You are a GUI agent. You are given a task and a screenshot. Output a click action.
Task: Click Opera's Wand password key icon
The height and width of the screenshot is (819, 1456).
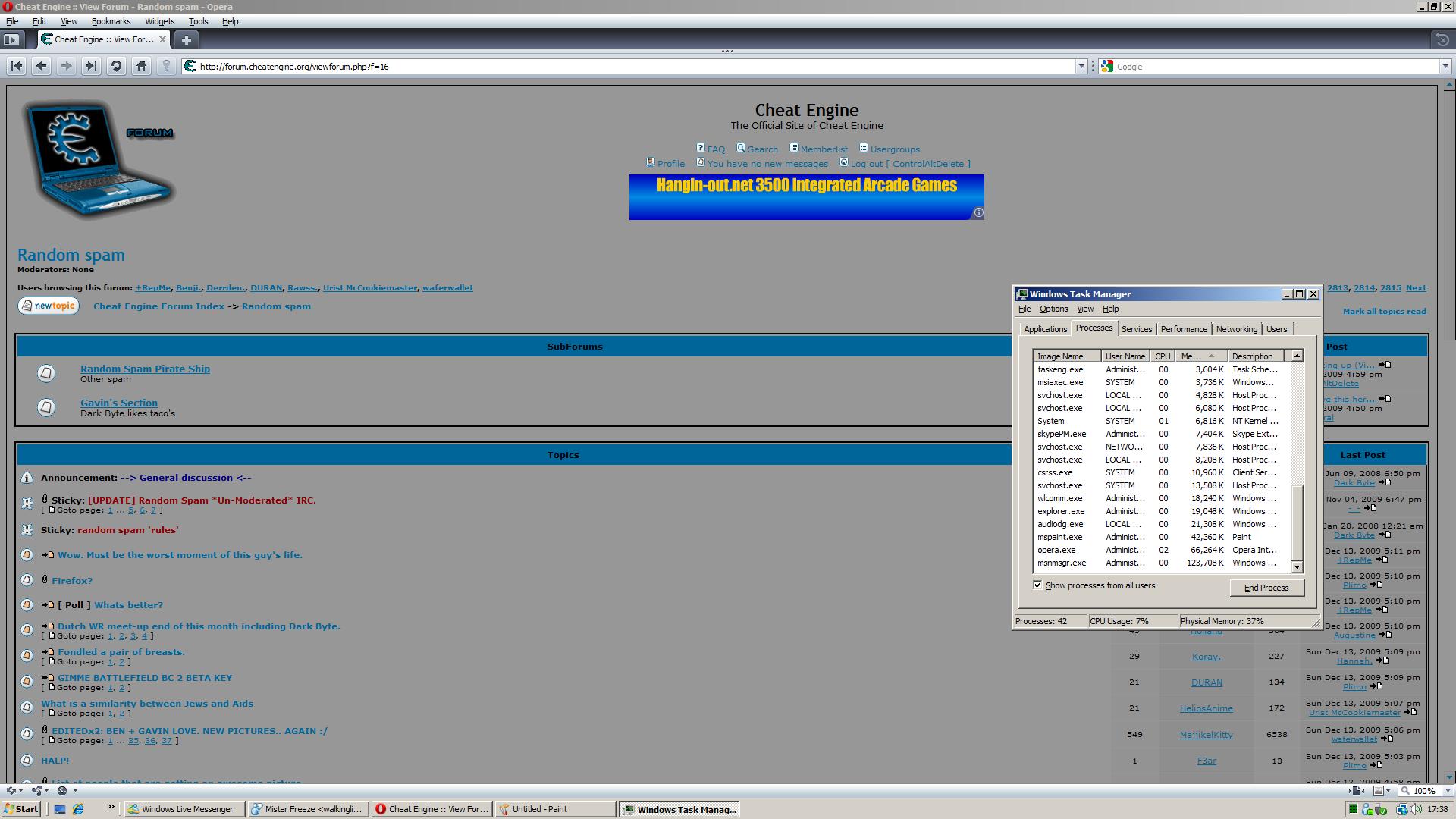click(x=166, y=66)
